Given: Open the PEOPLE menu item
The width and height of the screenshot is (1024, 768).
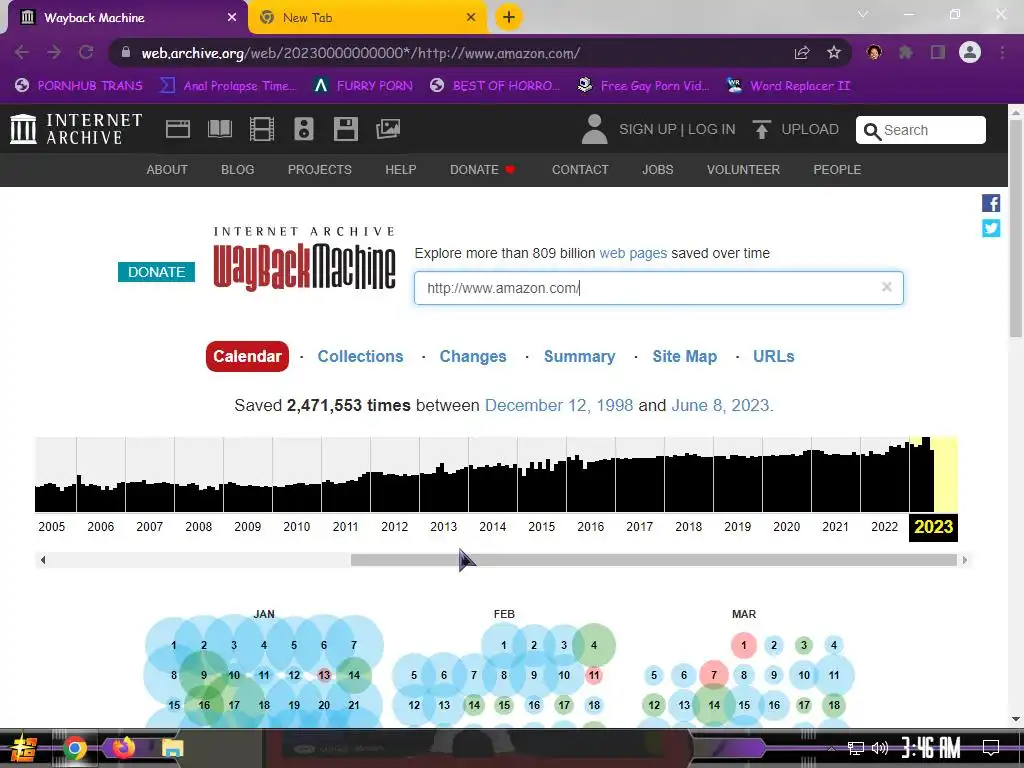Looking at the screenshot, I should point(837,169).
